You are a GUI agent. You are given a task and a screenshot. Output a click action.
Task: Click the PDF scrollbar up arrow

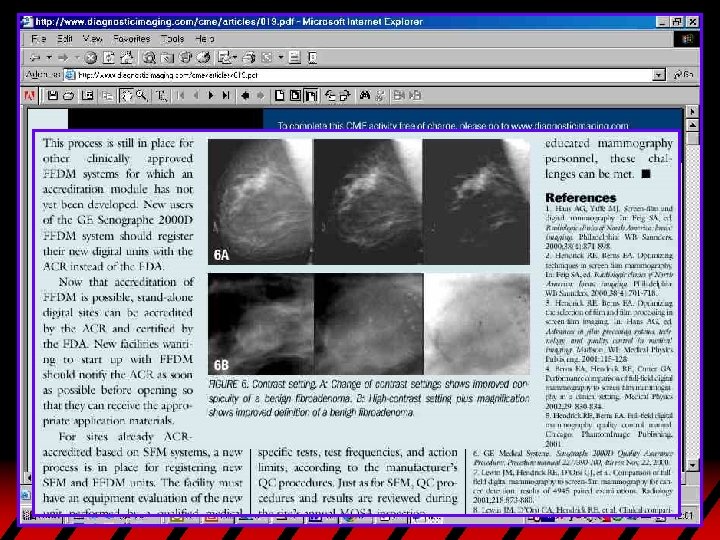(692, 125)
